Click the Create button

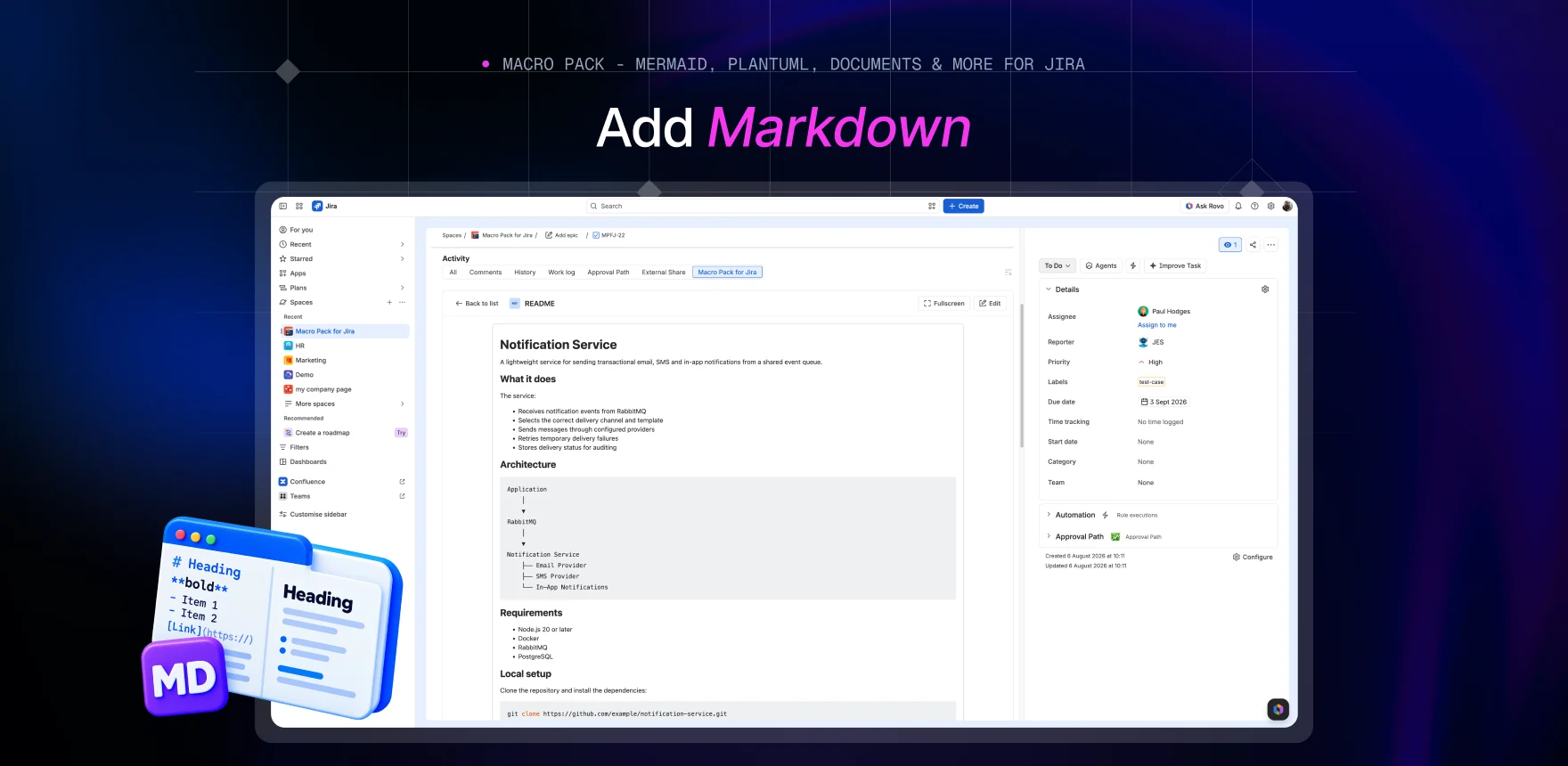click(964, 206)
